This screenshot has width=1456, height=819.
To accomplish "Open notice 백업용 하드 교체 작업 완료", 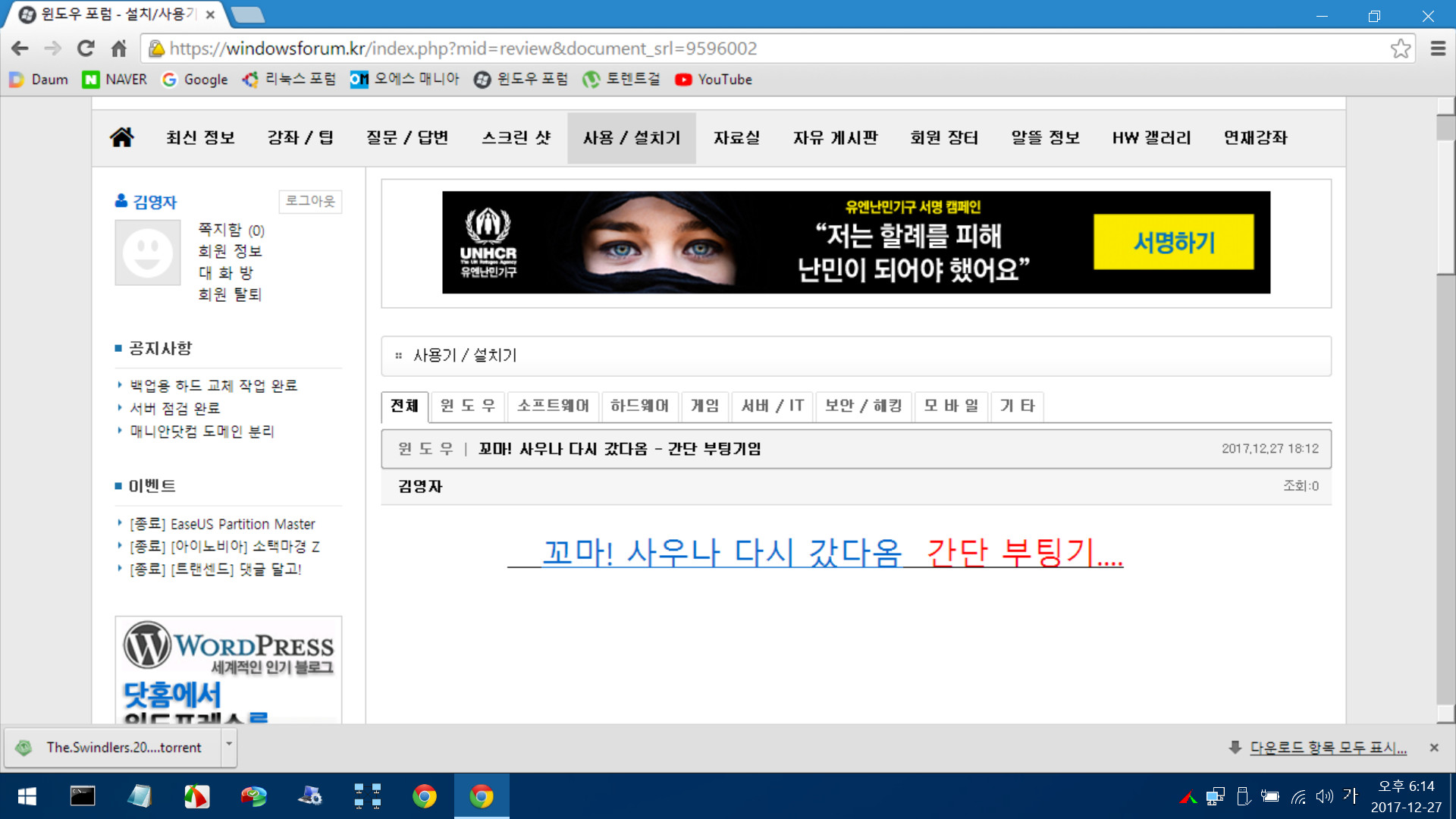I will [213, 386].
